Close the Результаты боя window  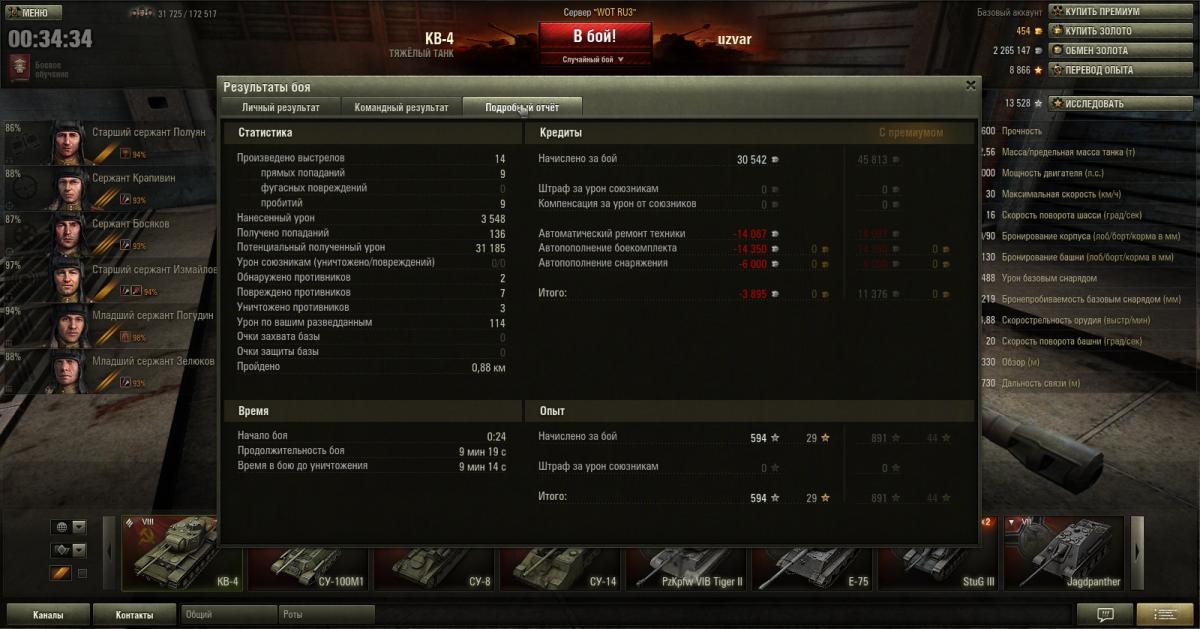(x=970, y=86)
